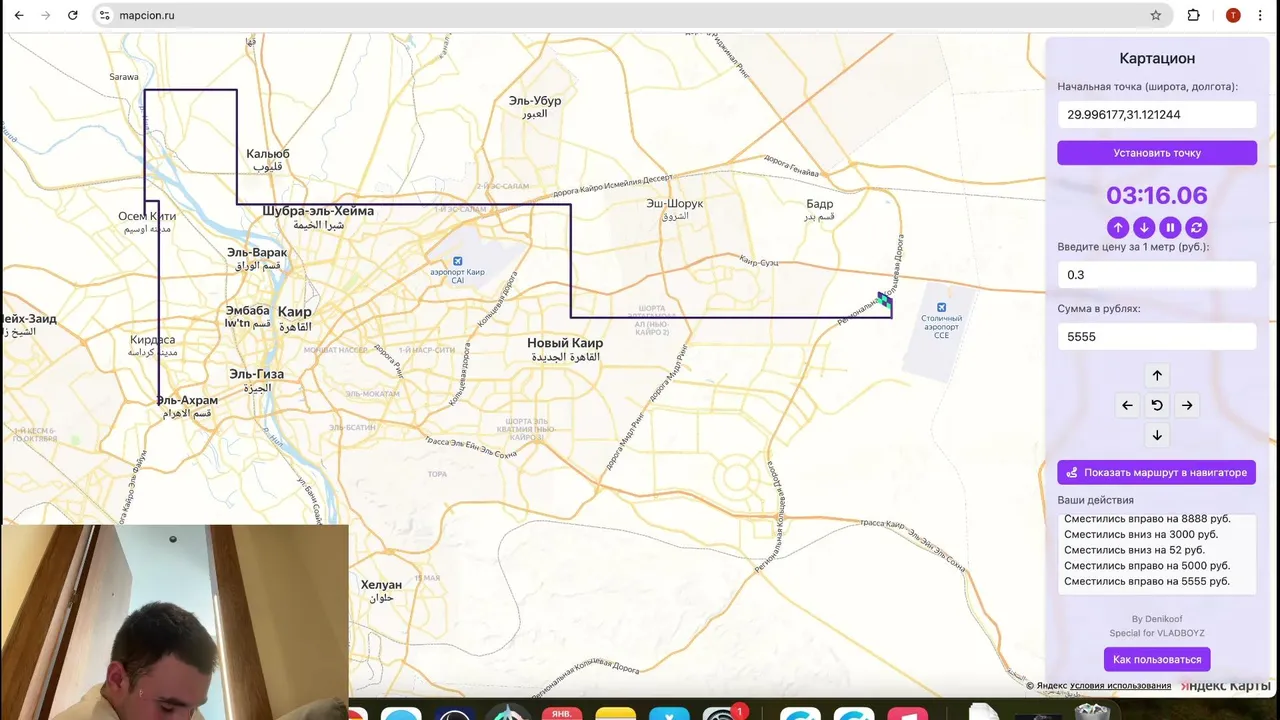The height and width of the screenshot is (720, 1280).
Task: Click the Каир city label on the map
Action: pyautogui.click(x=294, y=312)
